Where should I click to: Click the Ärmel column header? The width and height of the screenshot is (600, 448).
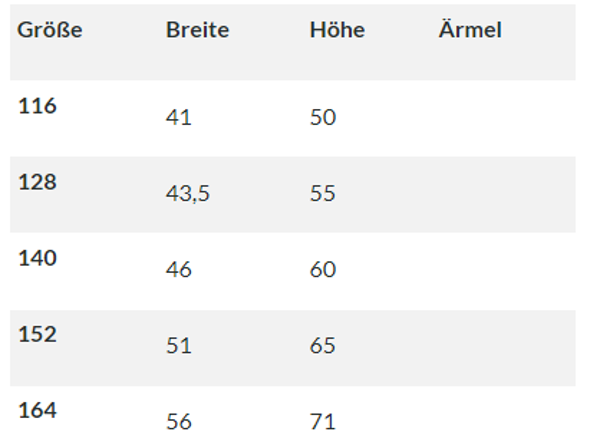pos(470,30)
